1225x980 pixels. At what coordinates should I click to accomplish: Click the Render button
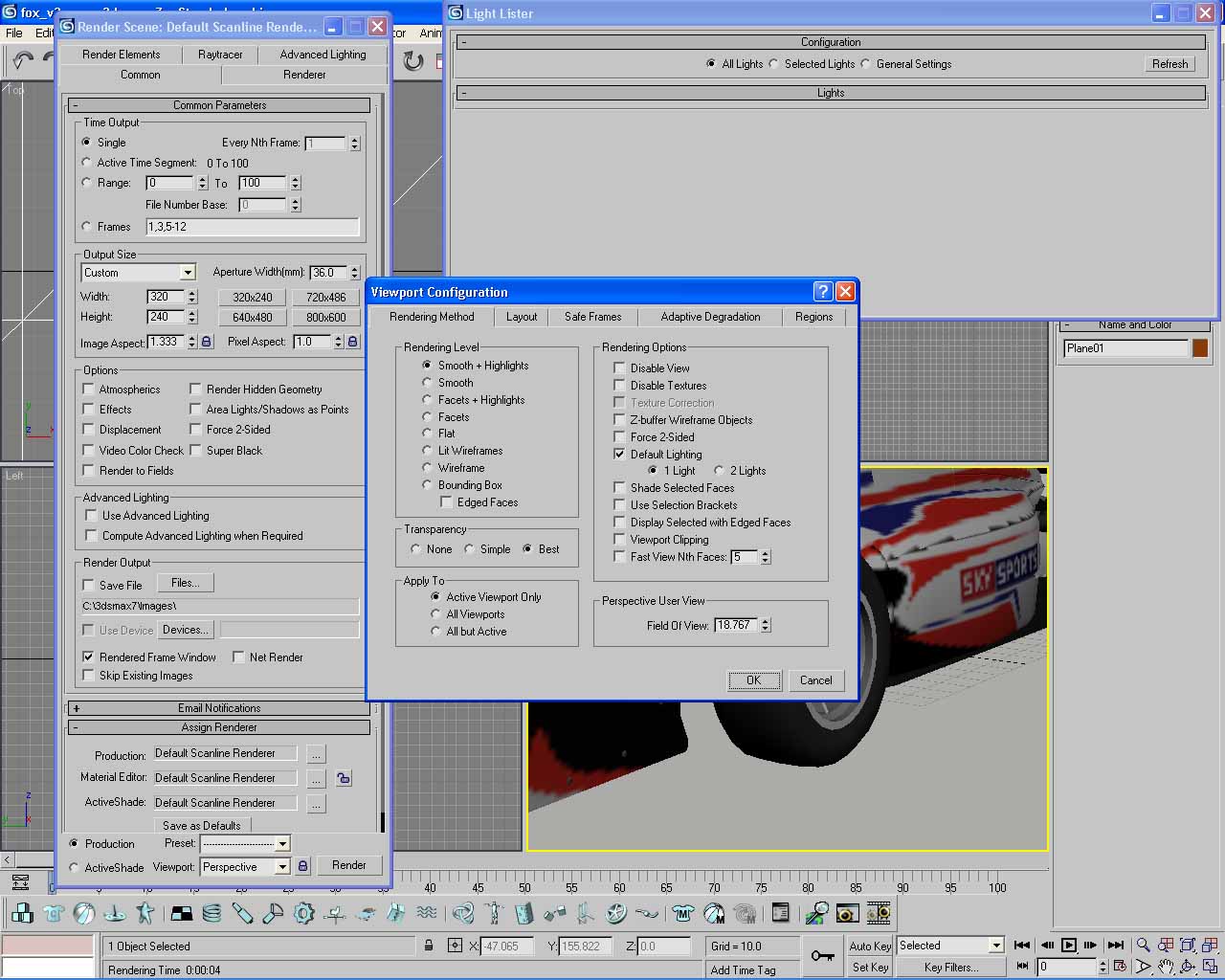348,865
